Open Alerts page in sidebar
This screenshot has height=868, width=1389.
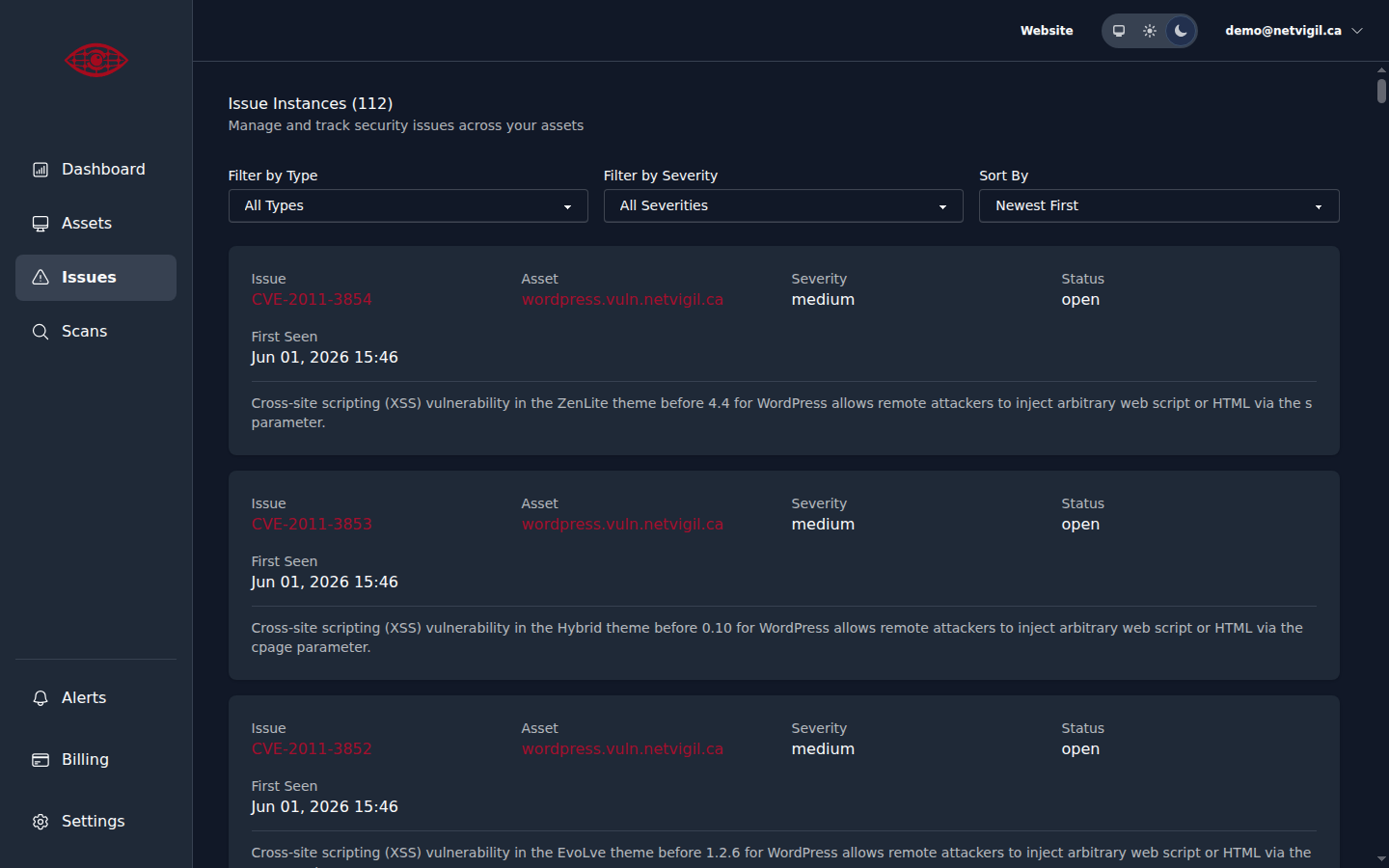pos(95,698)
